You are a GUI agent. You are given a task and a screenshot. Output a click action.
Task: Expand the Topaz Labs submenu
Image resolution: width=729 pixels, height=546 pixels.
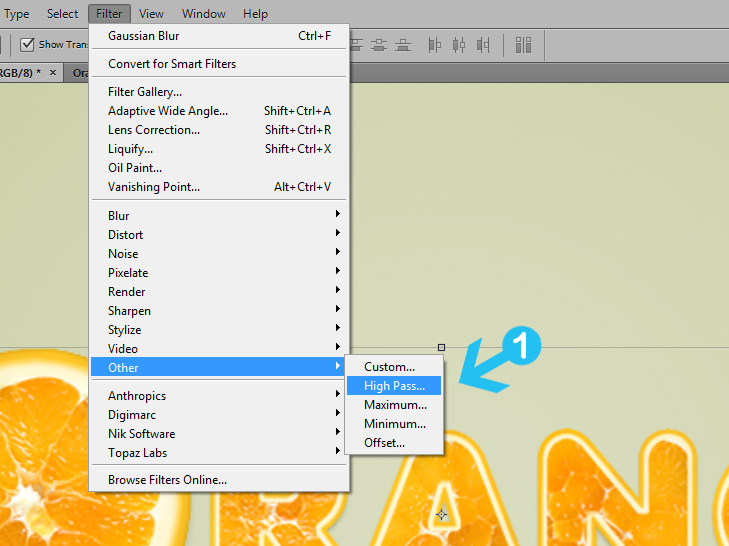pyautogui.click(x=219, y=453)
